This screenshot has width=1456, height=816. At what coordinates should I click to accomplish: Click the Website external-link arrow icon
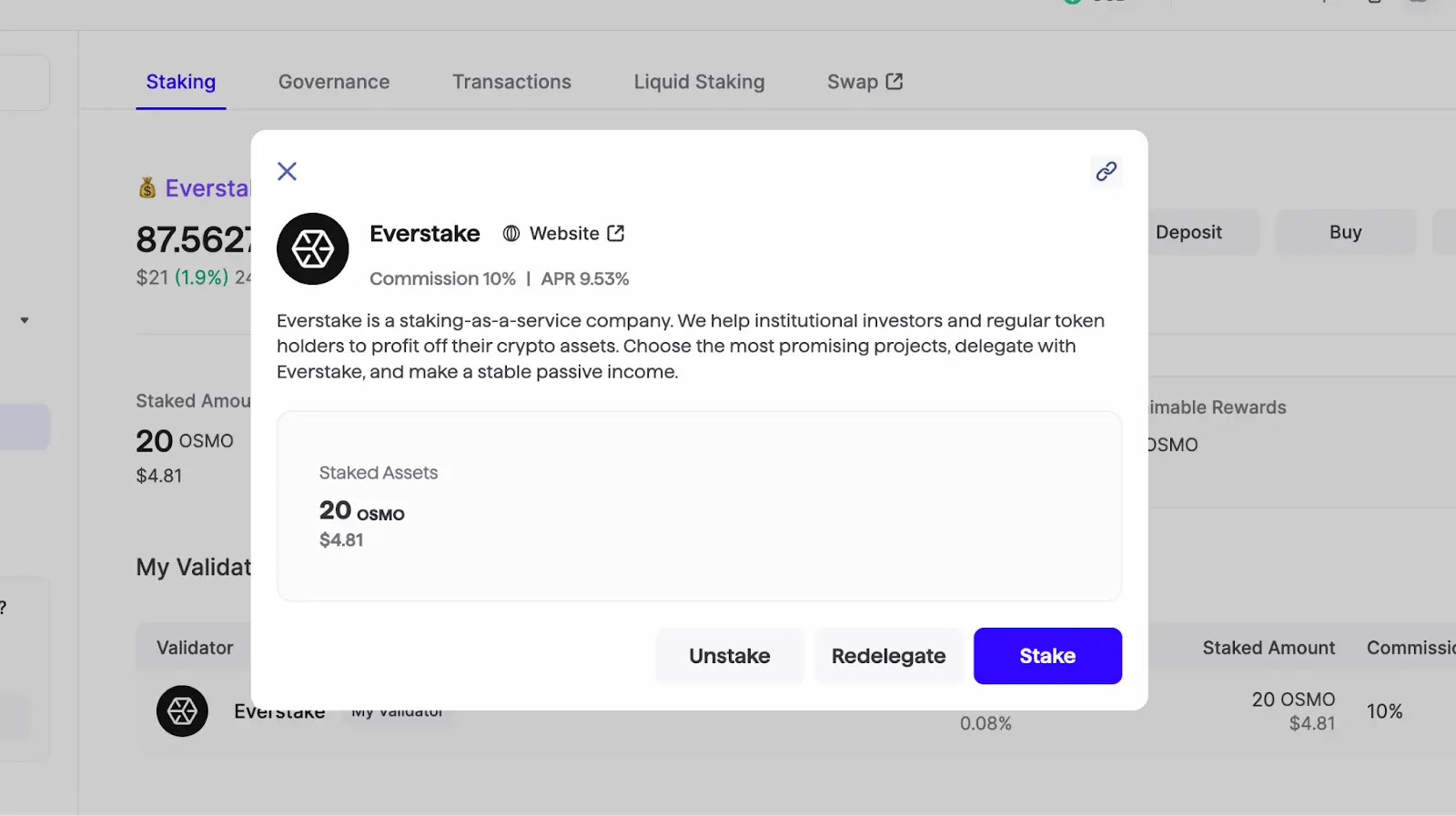[x=616, y=233]
